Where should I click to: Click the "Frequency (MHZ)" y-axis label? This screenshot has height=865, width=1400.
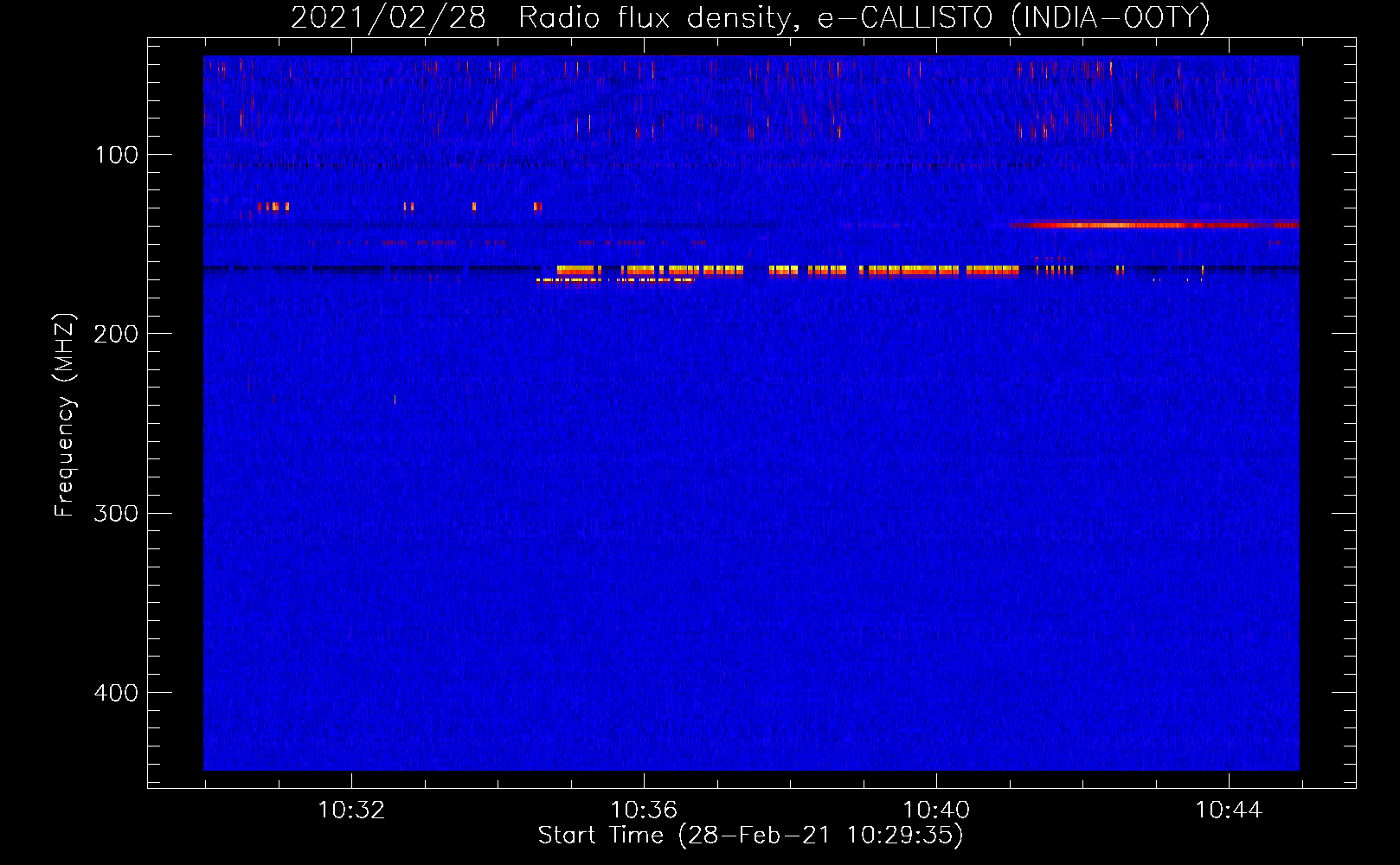point(65,415)
